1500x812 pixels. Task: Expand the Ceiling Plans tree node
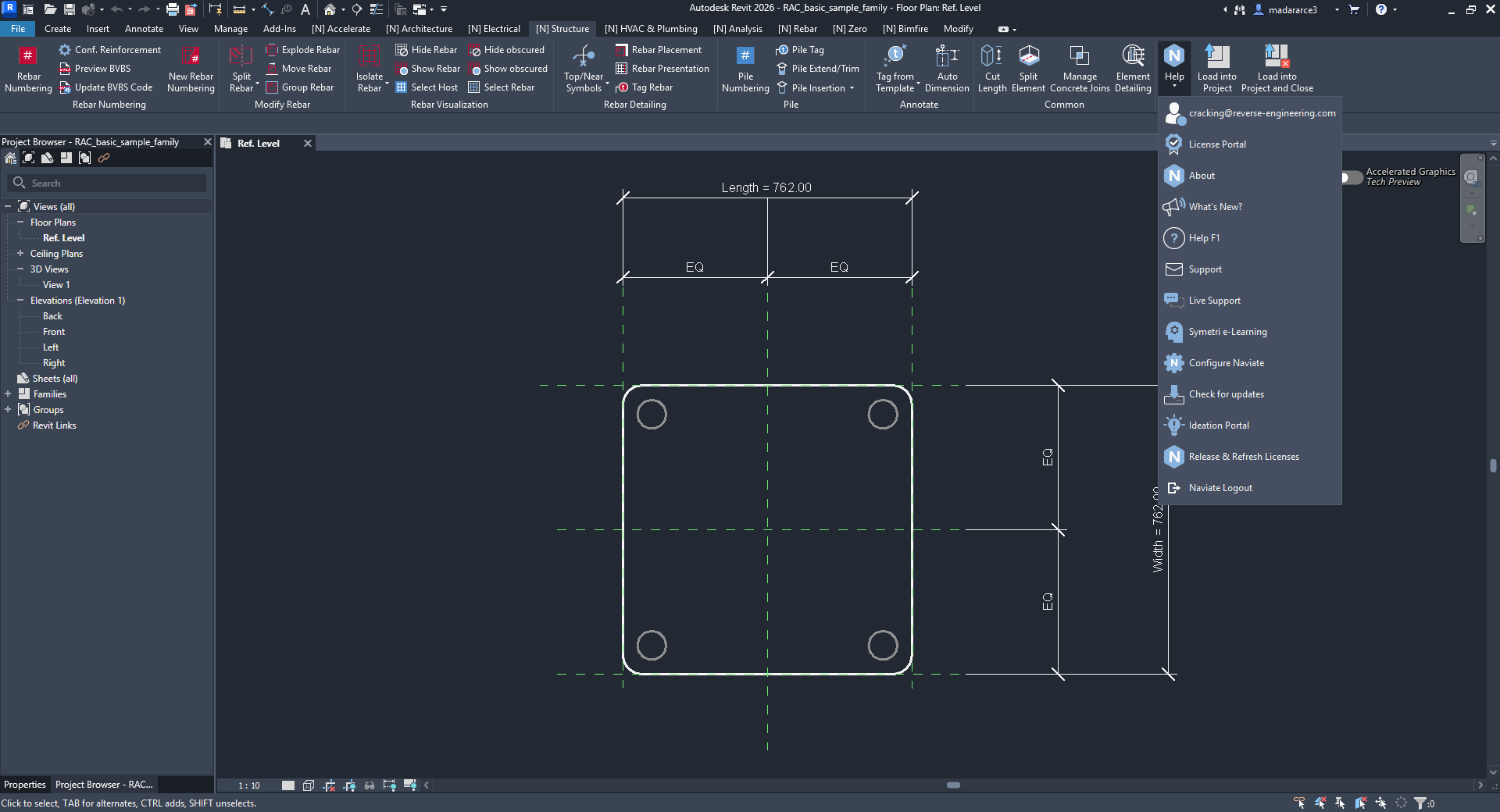(20, 254)
